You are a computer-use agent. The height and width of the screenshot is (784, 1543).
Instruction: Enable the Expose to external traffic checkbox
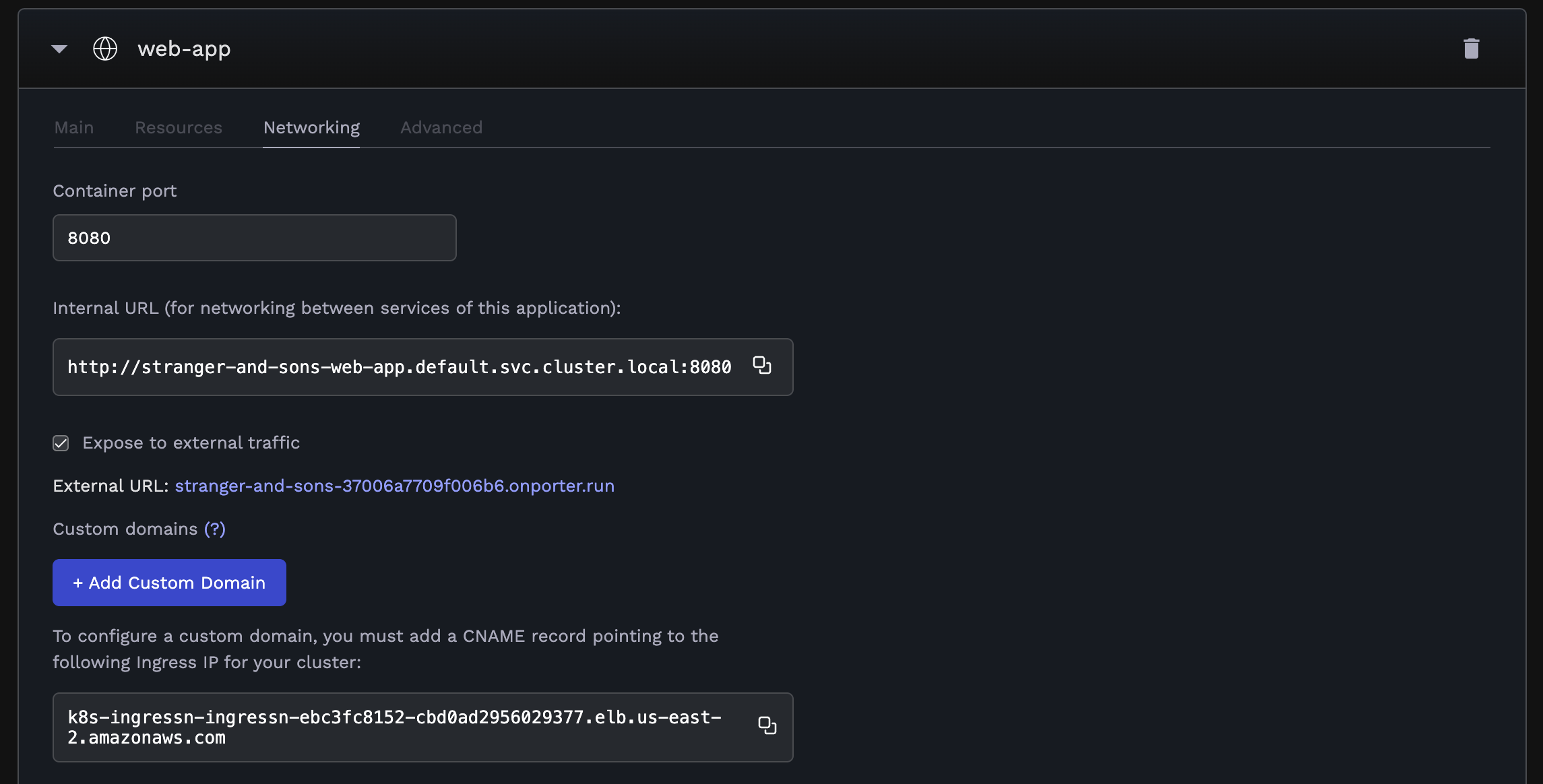(x=61, y=443)
